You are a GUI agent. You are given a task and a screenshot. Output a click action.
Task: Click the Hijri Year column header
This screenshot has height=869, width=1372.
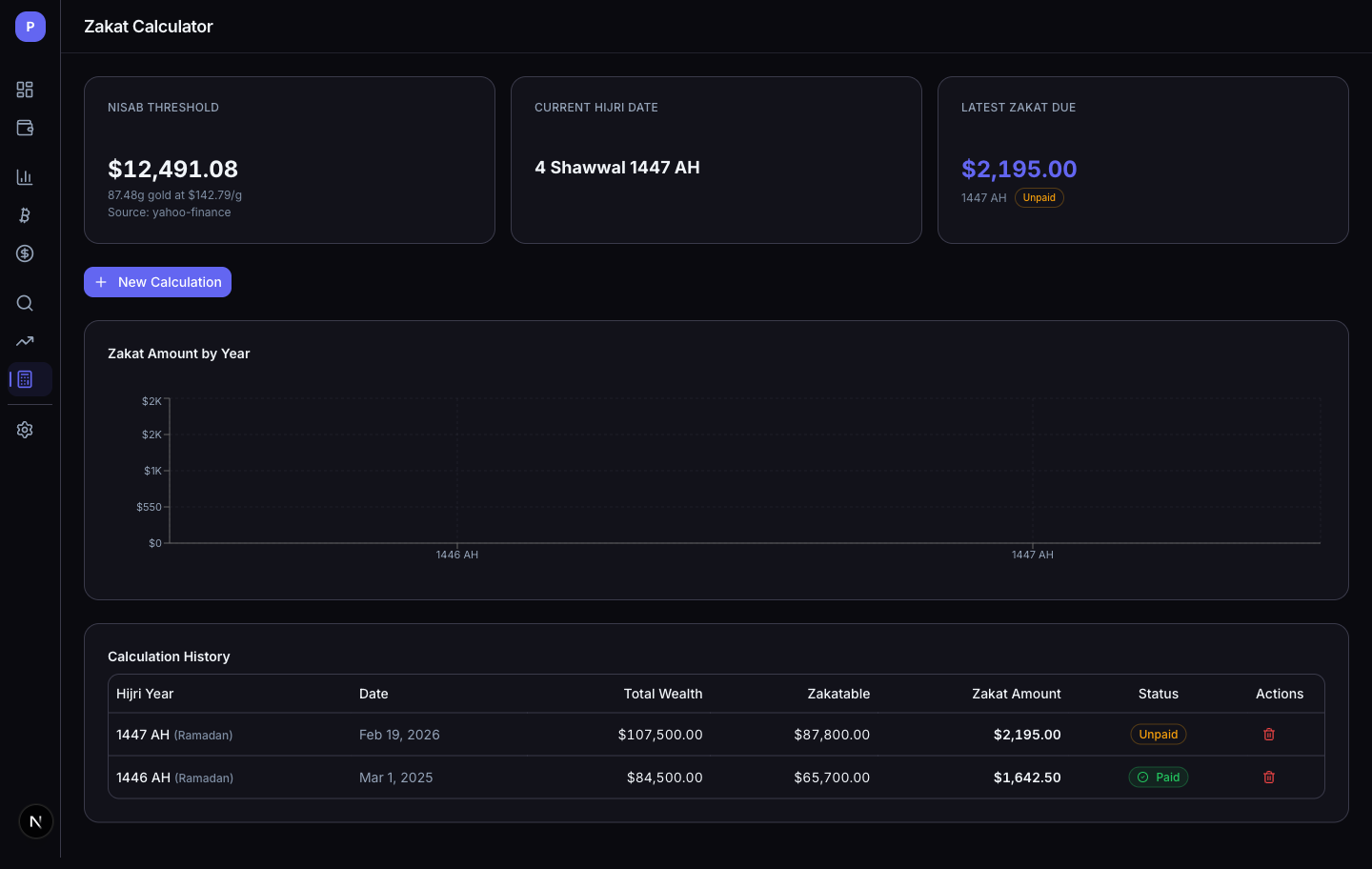click(145, 694)
